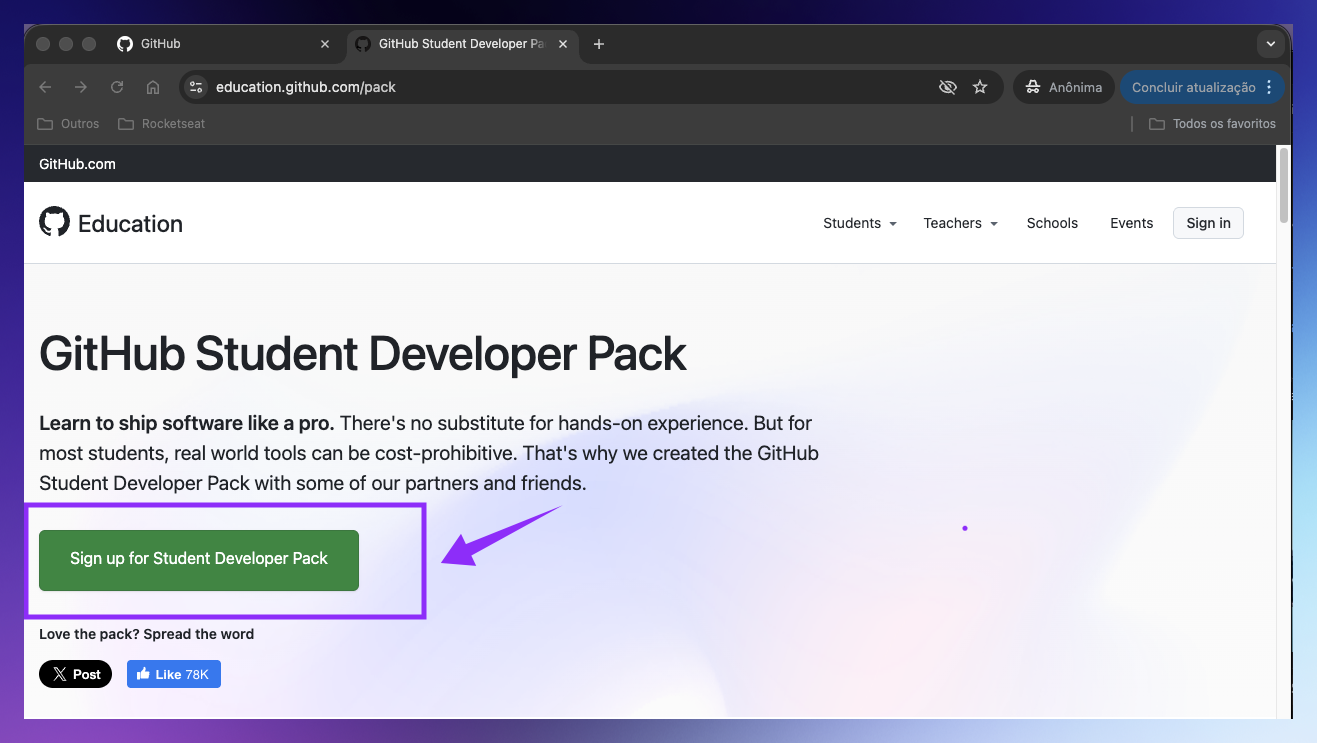Close the GitHub Student Developer Pack tab

click(565, 44)
